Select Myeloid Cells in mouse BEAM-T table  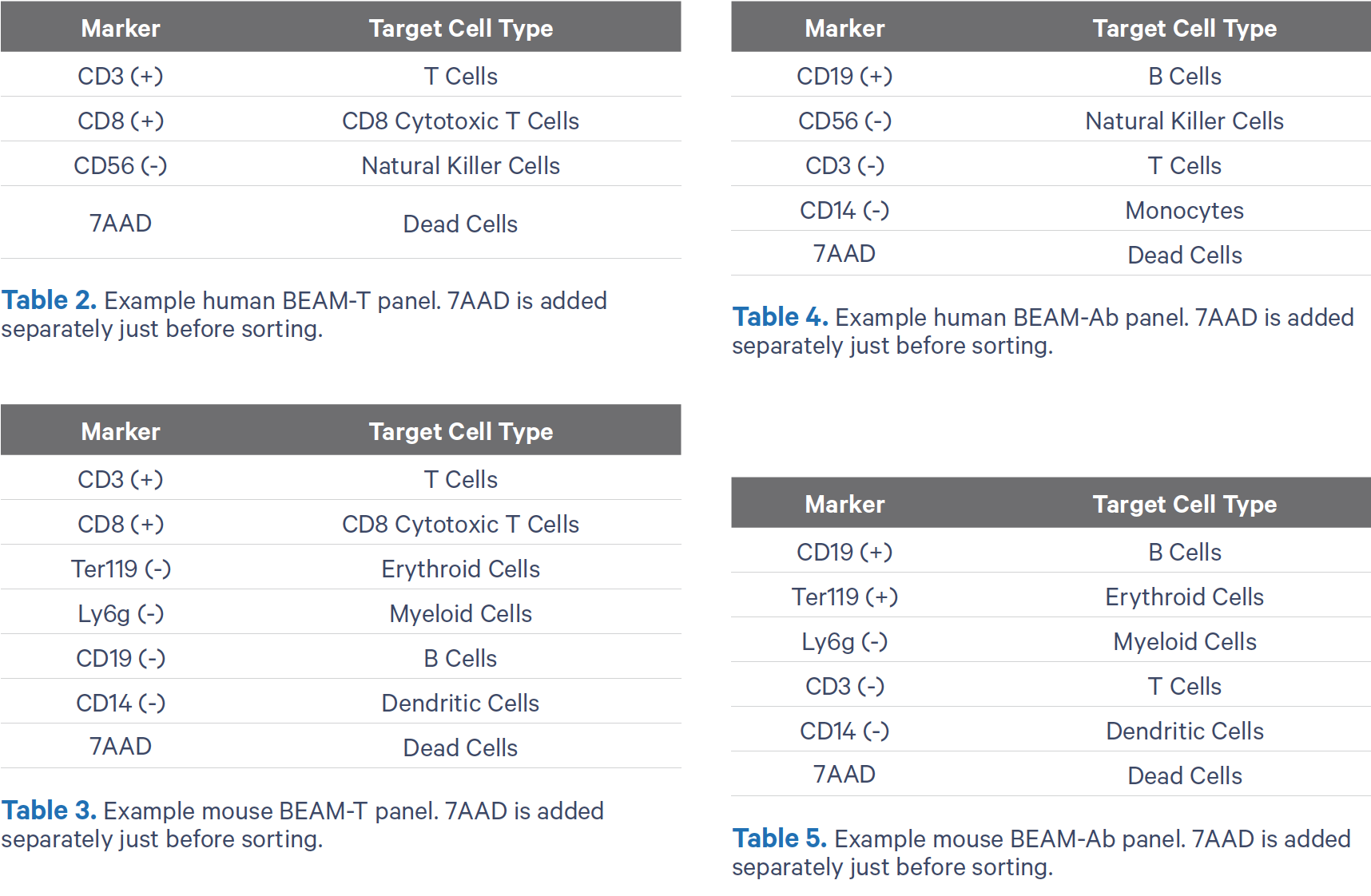(461, 613)
